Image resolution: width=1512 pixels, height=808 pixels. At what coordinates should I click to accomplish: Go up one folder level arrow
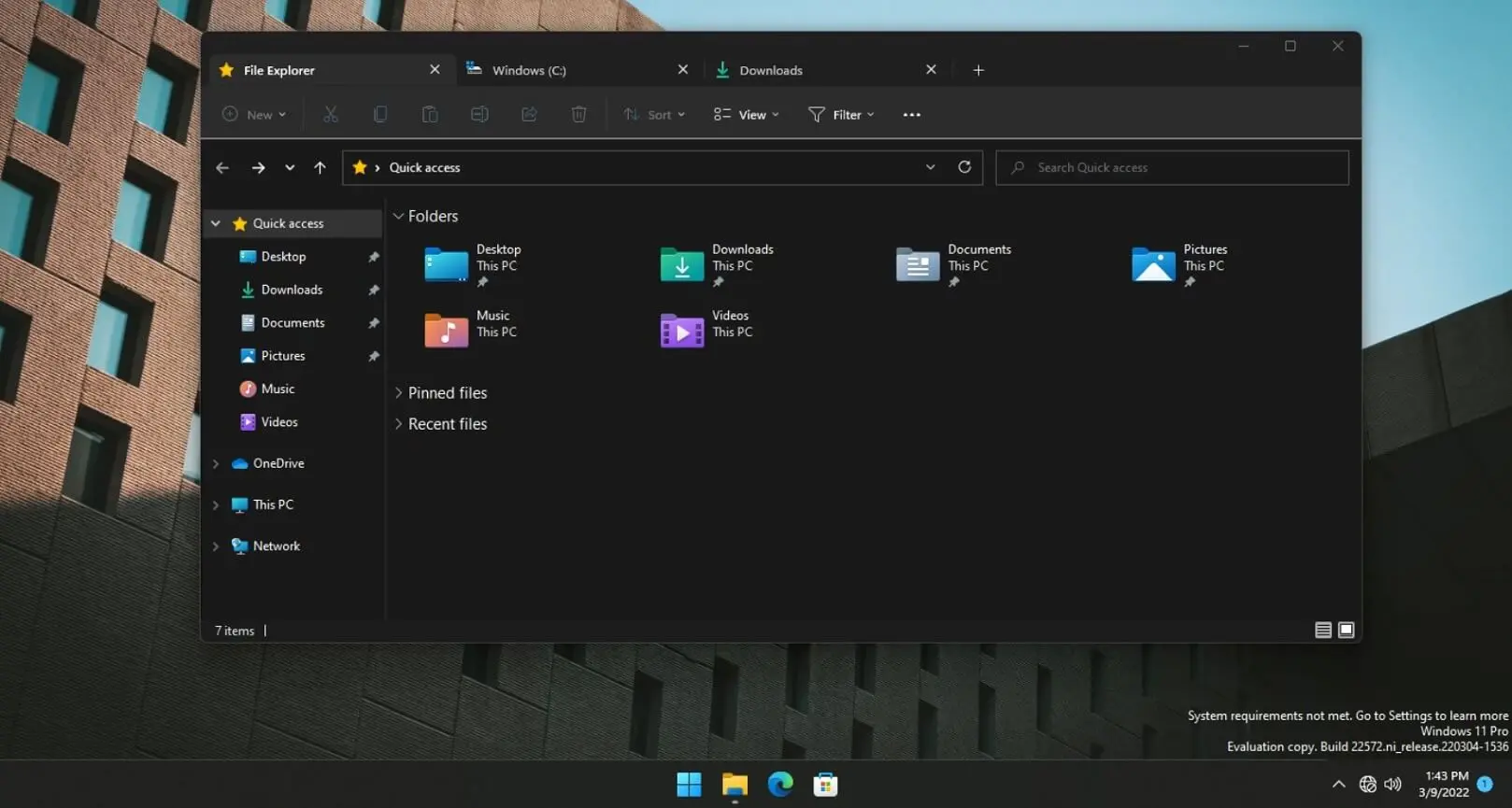tap(320, 167)
